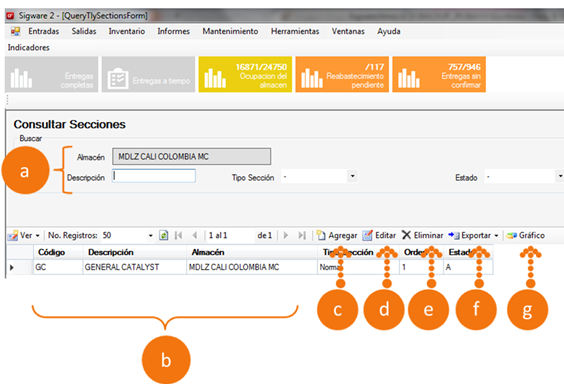This screenshot has height=384, width=564.
Task: Click the Exportar button
Action: (470, 236)
